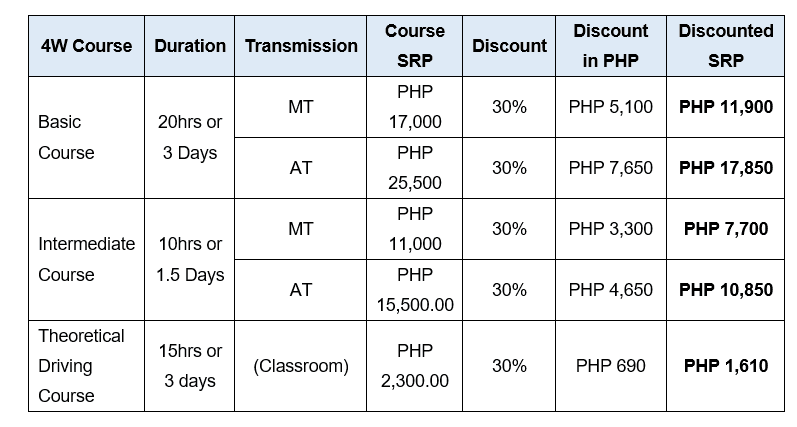Click the "Discount in PHP" header
This screenshot has width=797, height=427.
[x=610, y=46]
